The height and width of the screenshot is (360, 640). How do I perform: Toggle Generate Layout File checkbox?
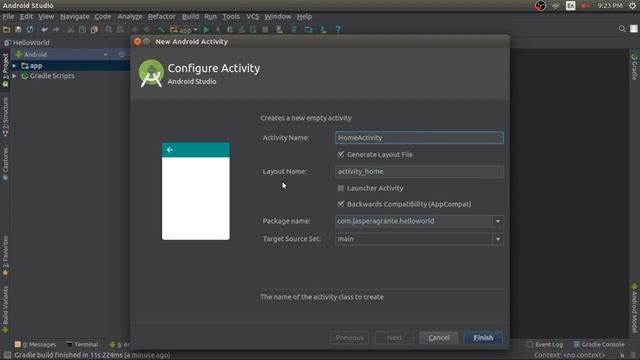click(341, 154)
